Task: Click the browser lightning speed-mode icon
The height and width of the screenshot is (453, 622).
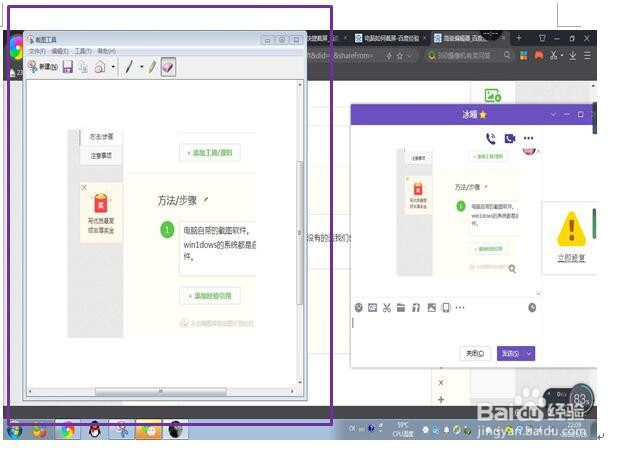Action: click(x=389, y=56)
